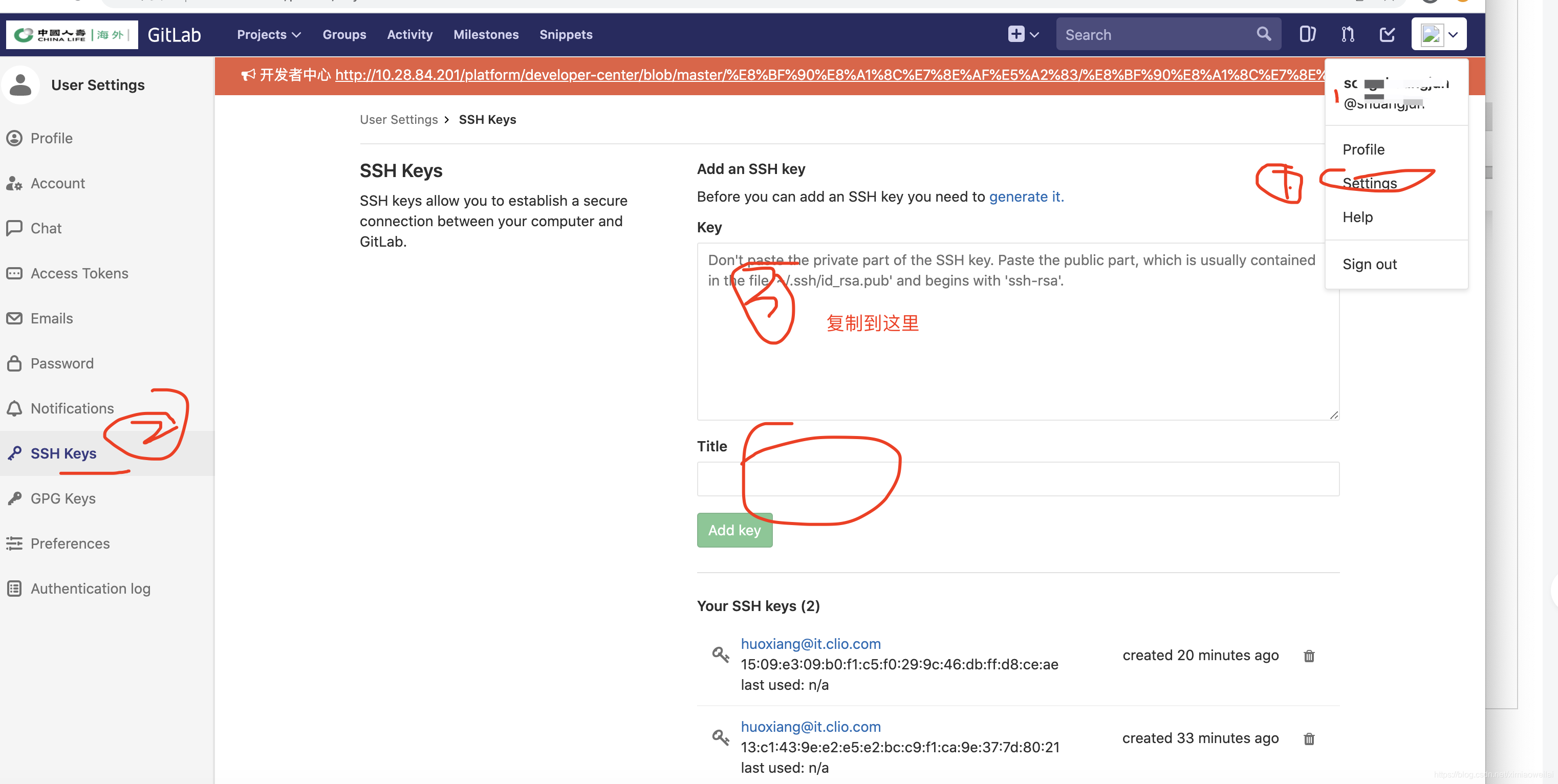Screen dimensions: 1558x784
Task: Open Chat from the sidebar
Action: click(46, 228)
